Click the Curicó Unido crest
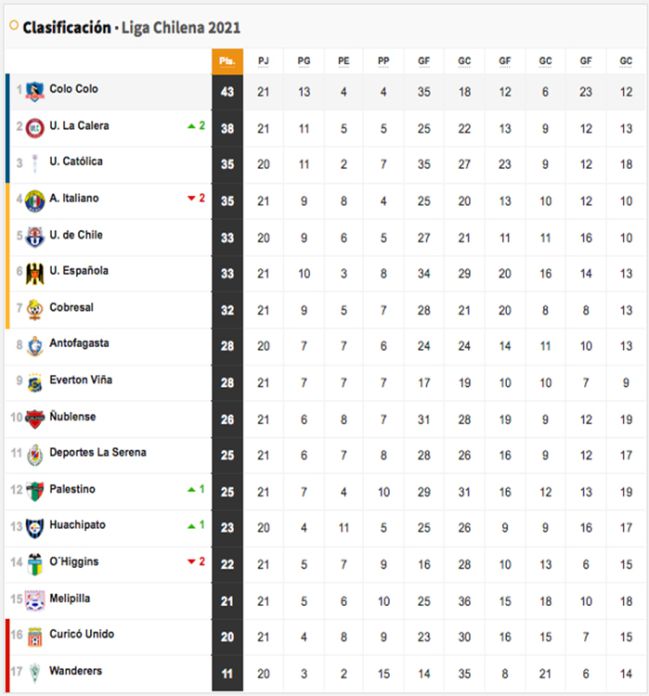 coord(35,637)
